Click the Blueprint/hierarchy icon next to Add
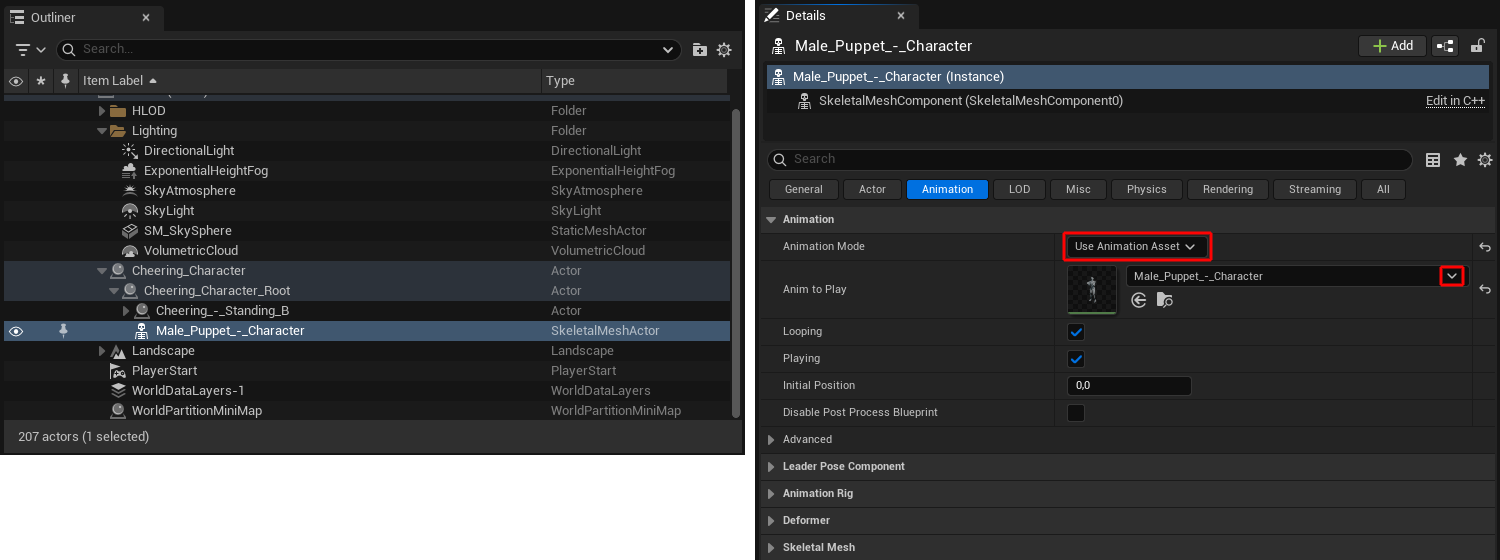Screen dimensions: 1500x560 (1445, 46)
